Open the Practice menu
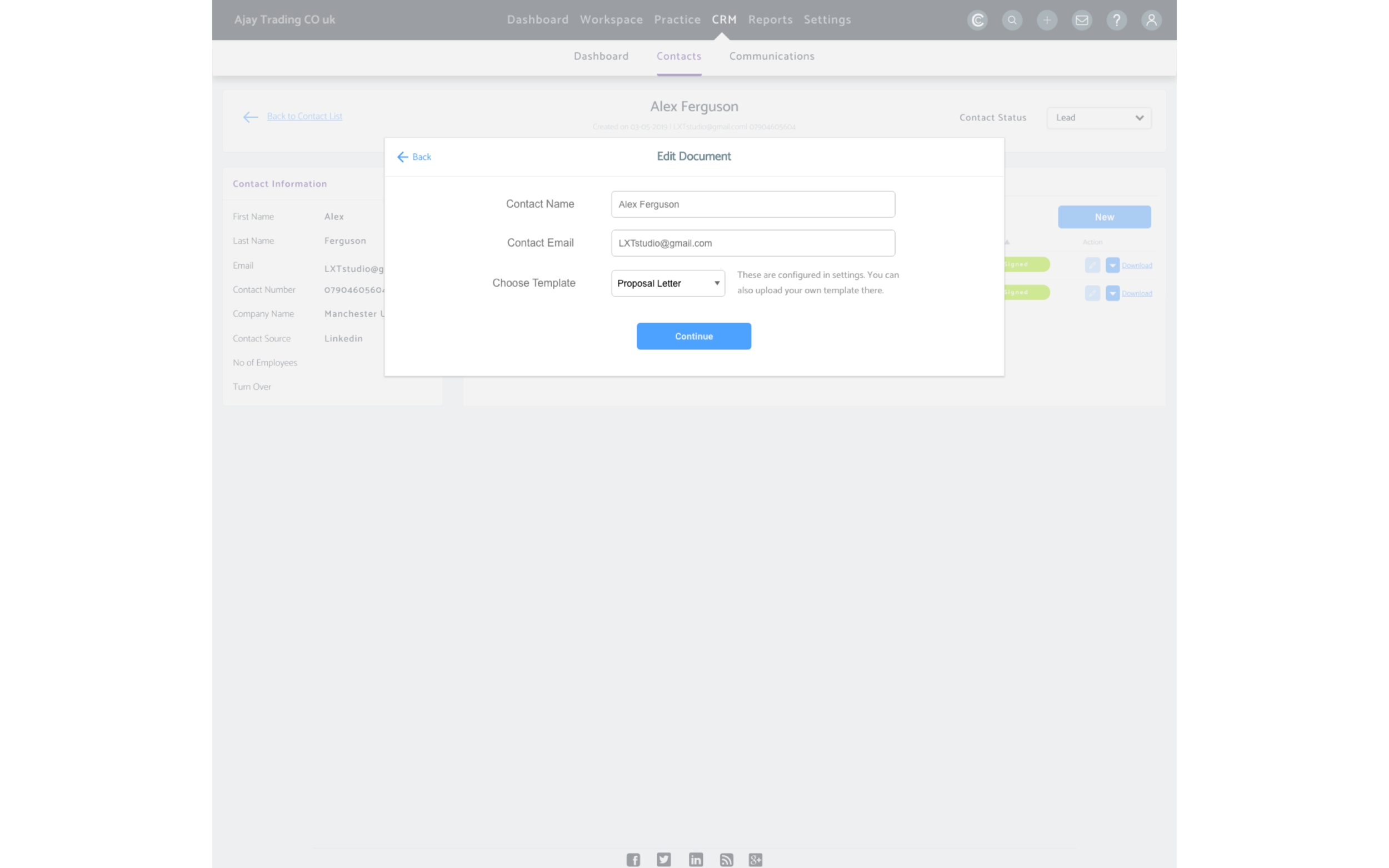1389x868 pixels. (677, 19)
